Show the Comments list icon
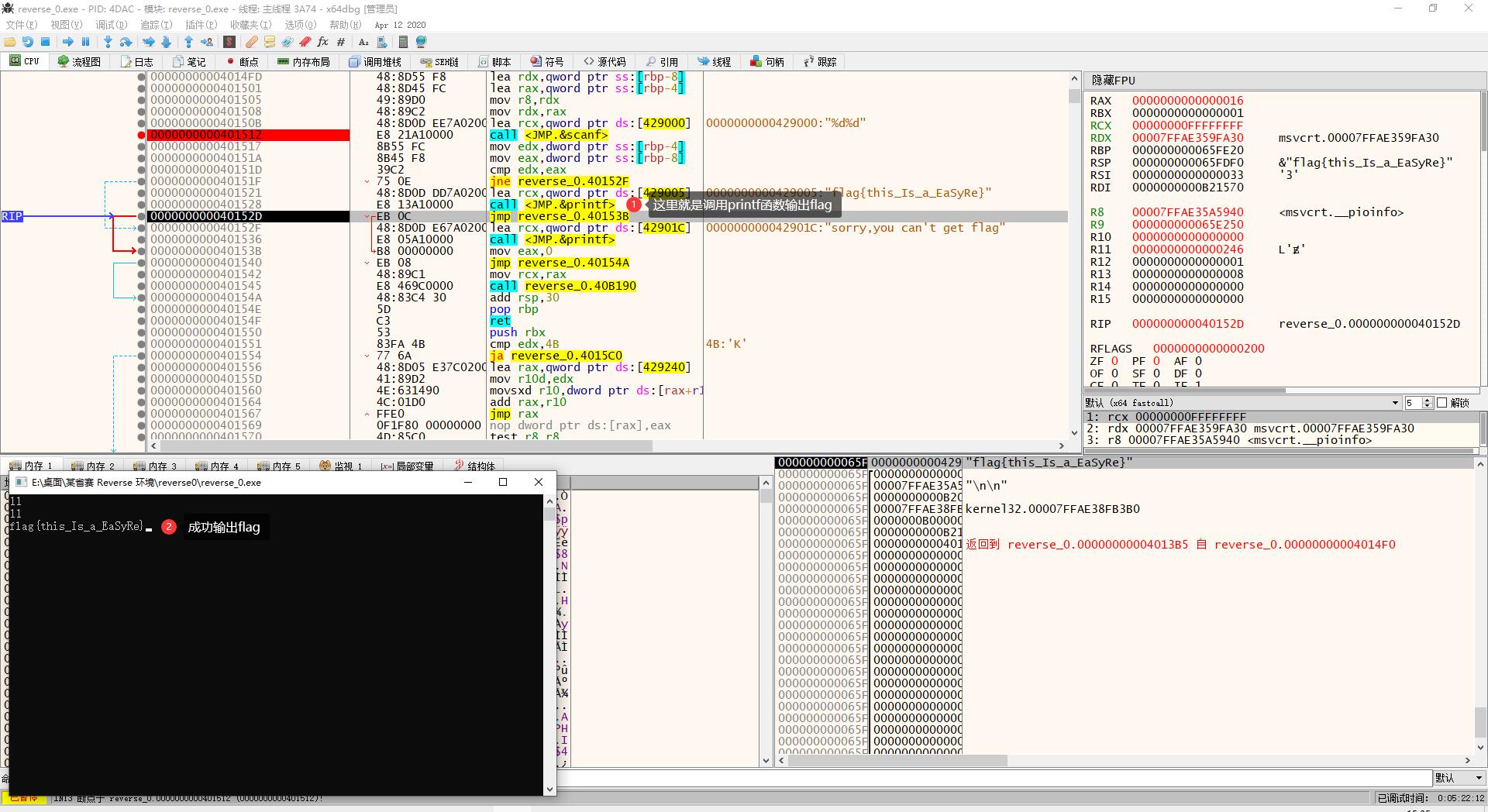The height and width of the screenshot is (812, 1488). coord(270,42)
